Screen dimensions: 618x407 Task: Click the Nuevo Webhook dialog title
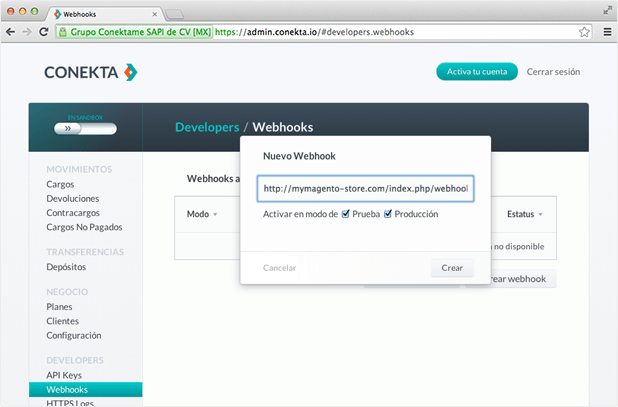[299, 156]
